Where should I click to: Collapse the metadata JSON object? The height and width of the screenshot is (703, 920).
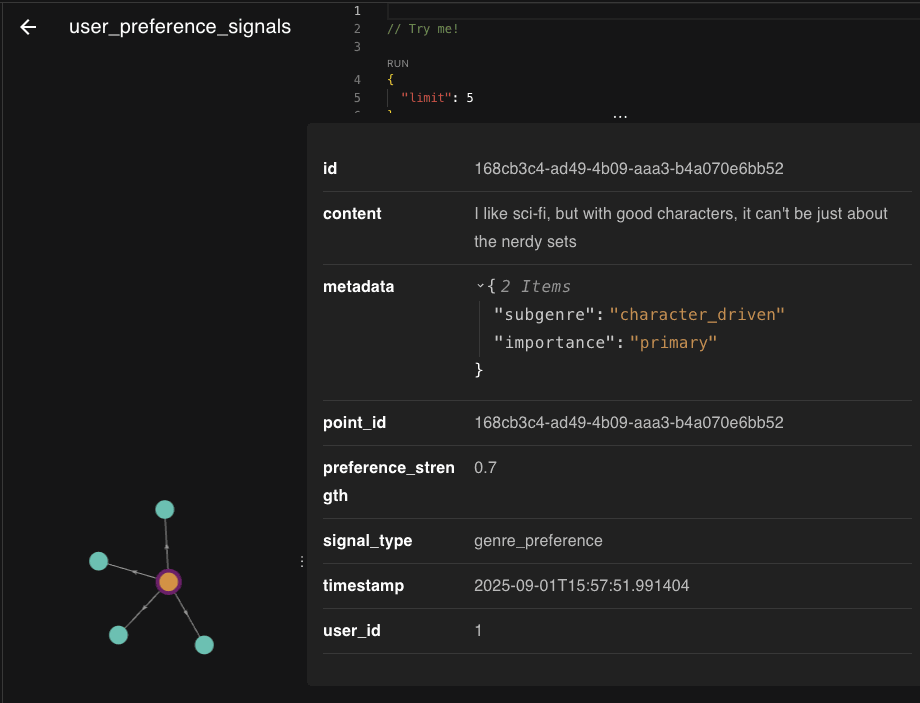pos(481,286)
